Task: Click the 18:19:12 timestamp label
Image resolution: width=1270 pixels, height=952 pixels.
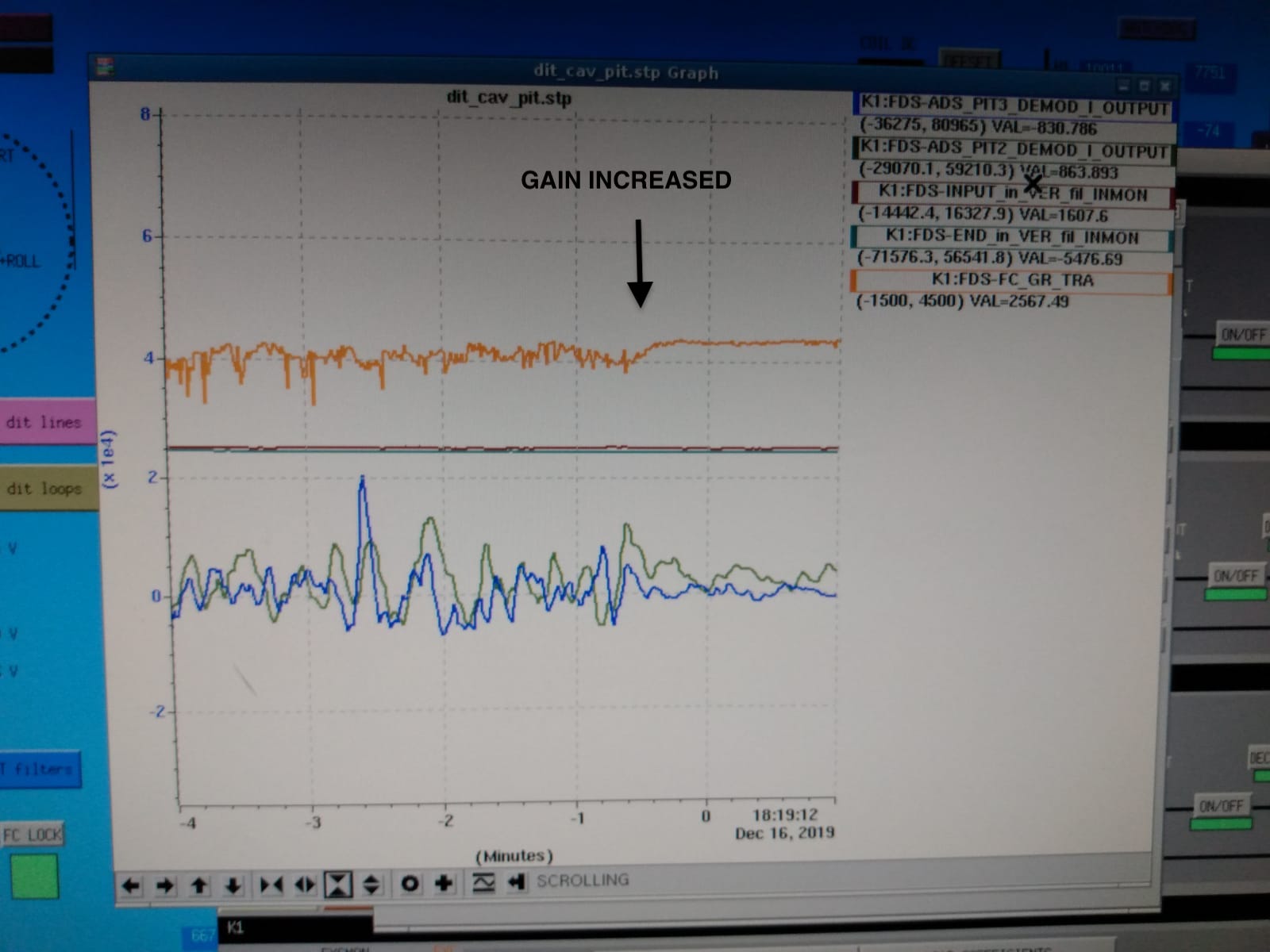Action: click(x=785, y=815)
